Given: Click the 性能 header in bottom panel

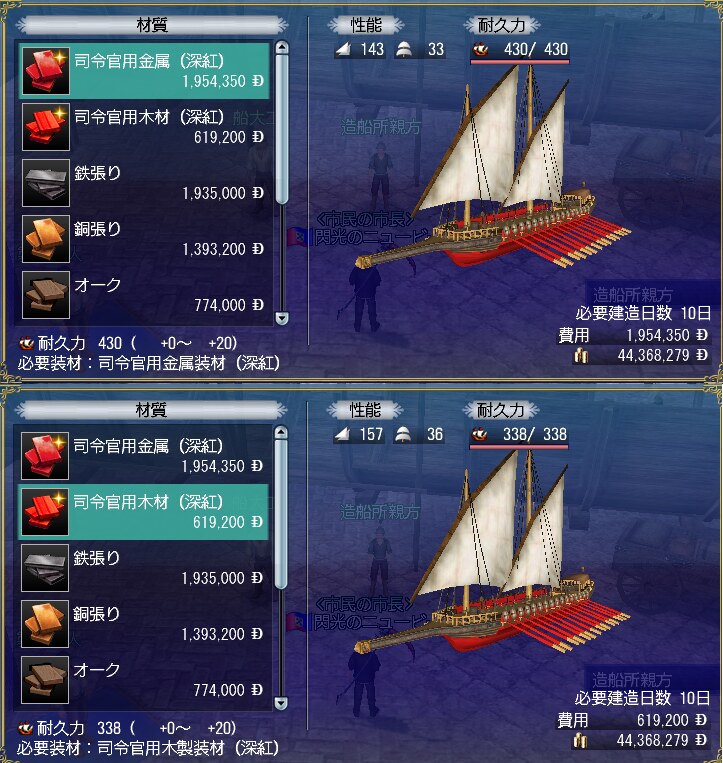Looking at the screenshot, I should 365,410.
